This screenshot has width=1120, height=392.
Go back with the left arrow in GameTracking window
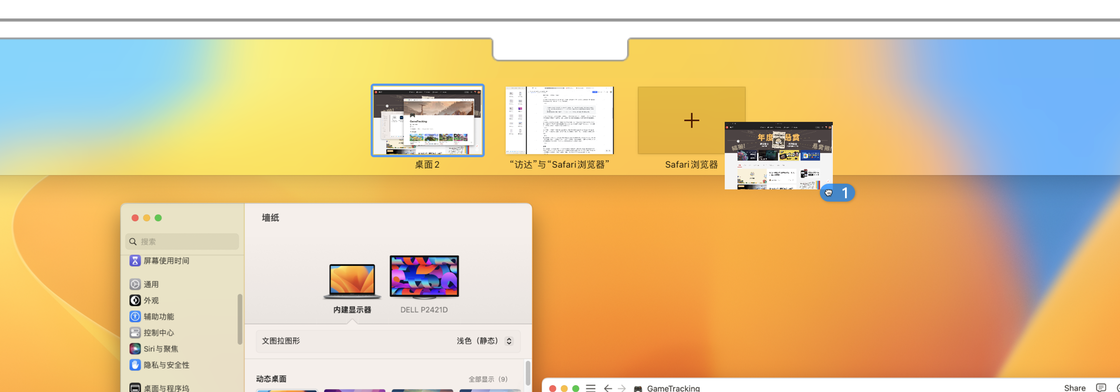pyautogui.click(x=608, y=388)
